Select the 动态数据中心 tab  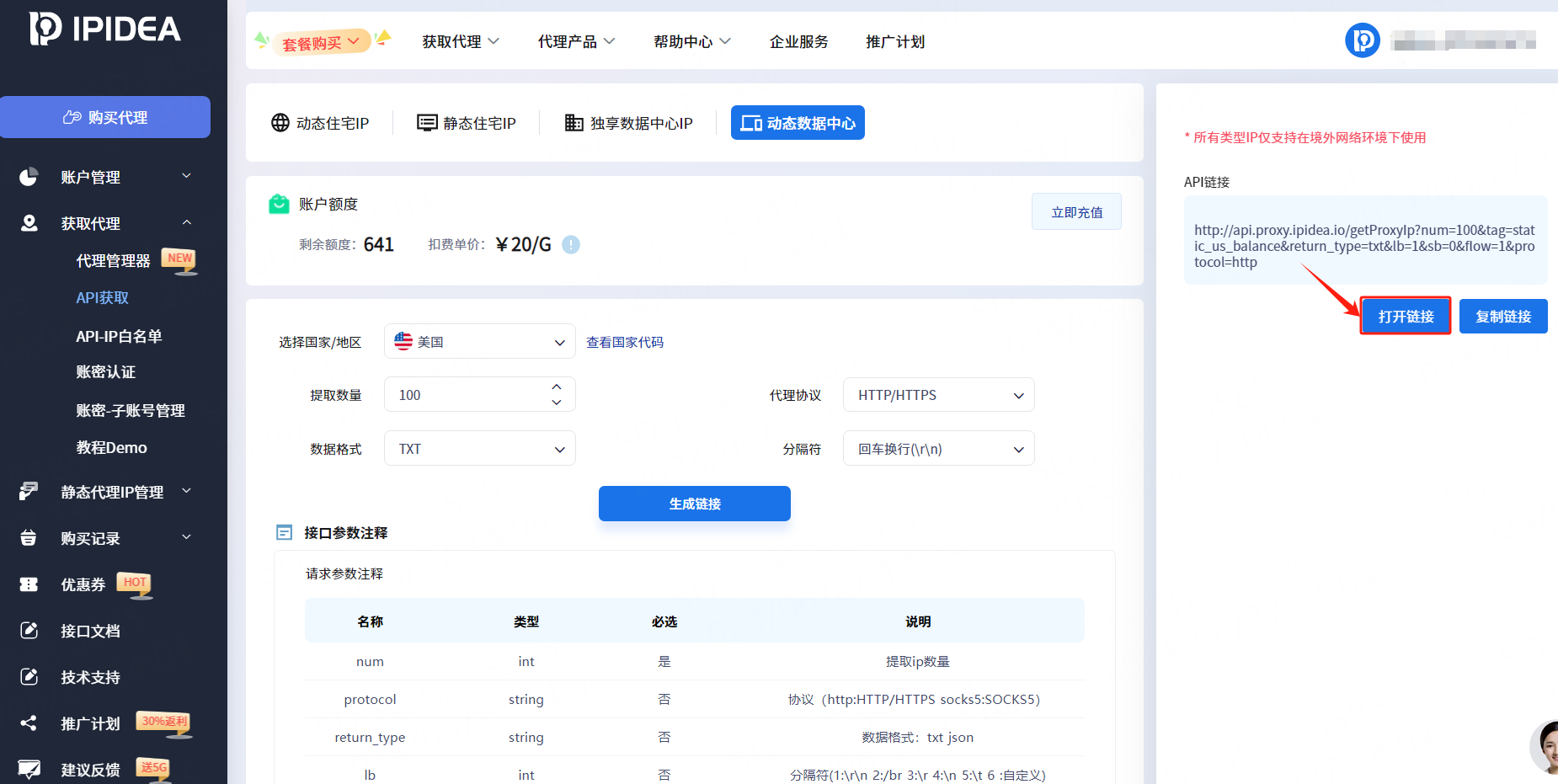tap(798, 123)
